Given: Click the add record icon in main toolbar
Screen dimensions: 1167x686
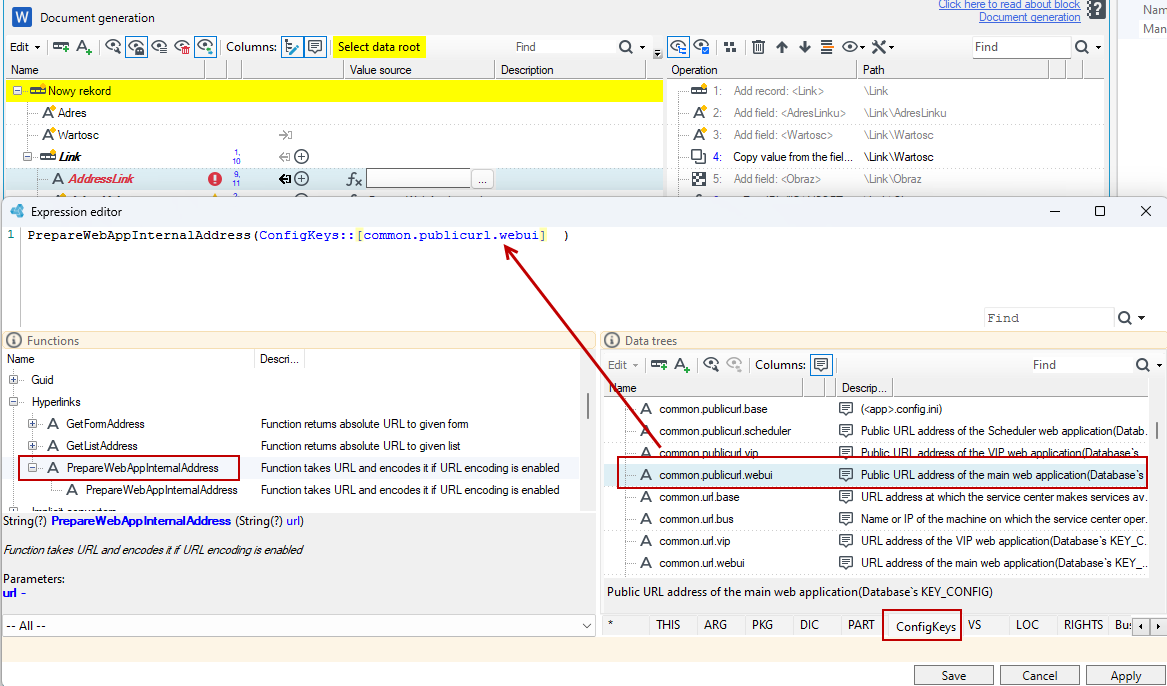Looking at the screenshot, I should coord(61,47).
